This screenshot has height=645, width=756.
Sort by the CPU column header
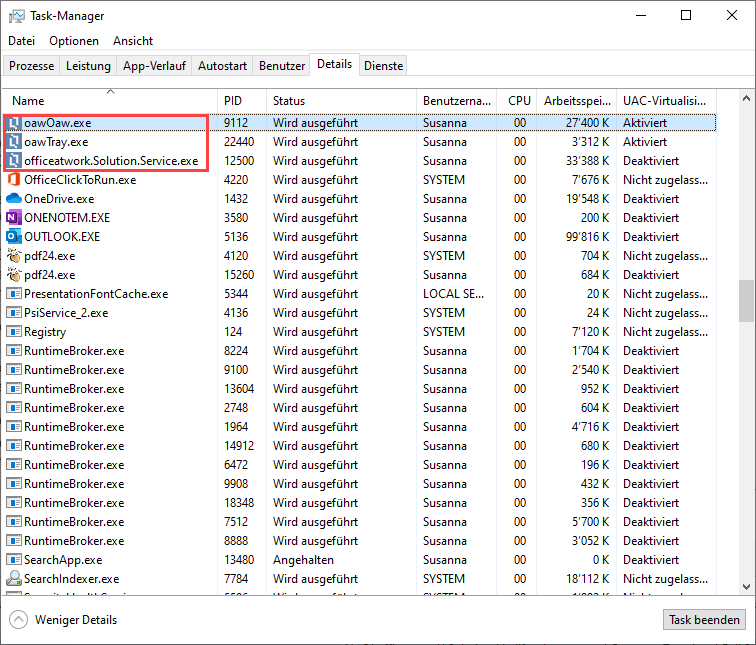(x=517, y=101)
